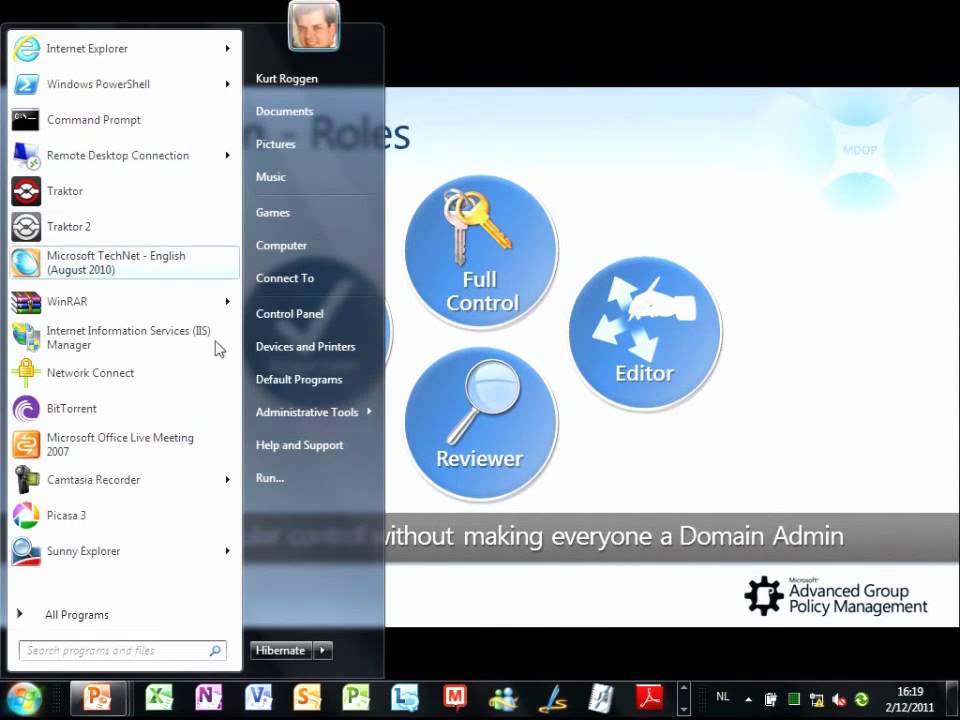Open All Programs list
The image size is (960, 720).
pyautogui.click(x=77, y=615)
